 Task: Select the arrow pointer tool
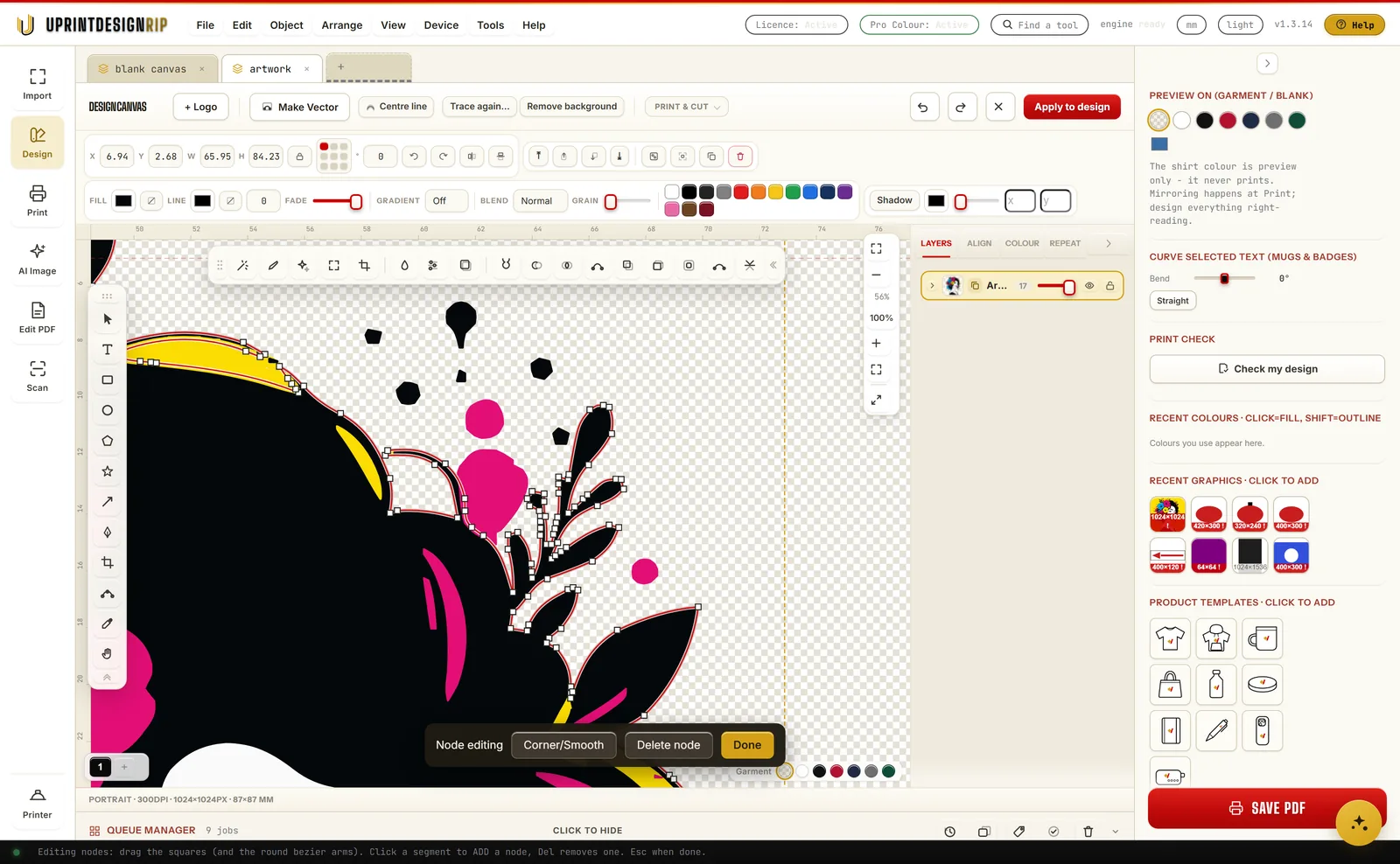pos(108,319)
